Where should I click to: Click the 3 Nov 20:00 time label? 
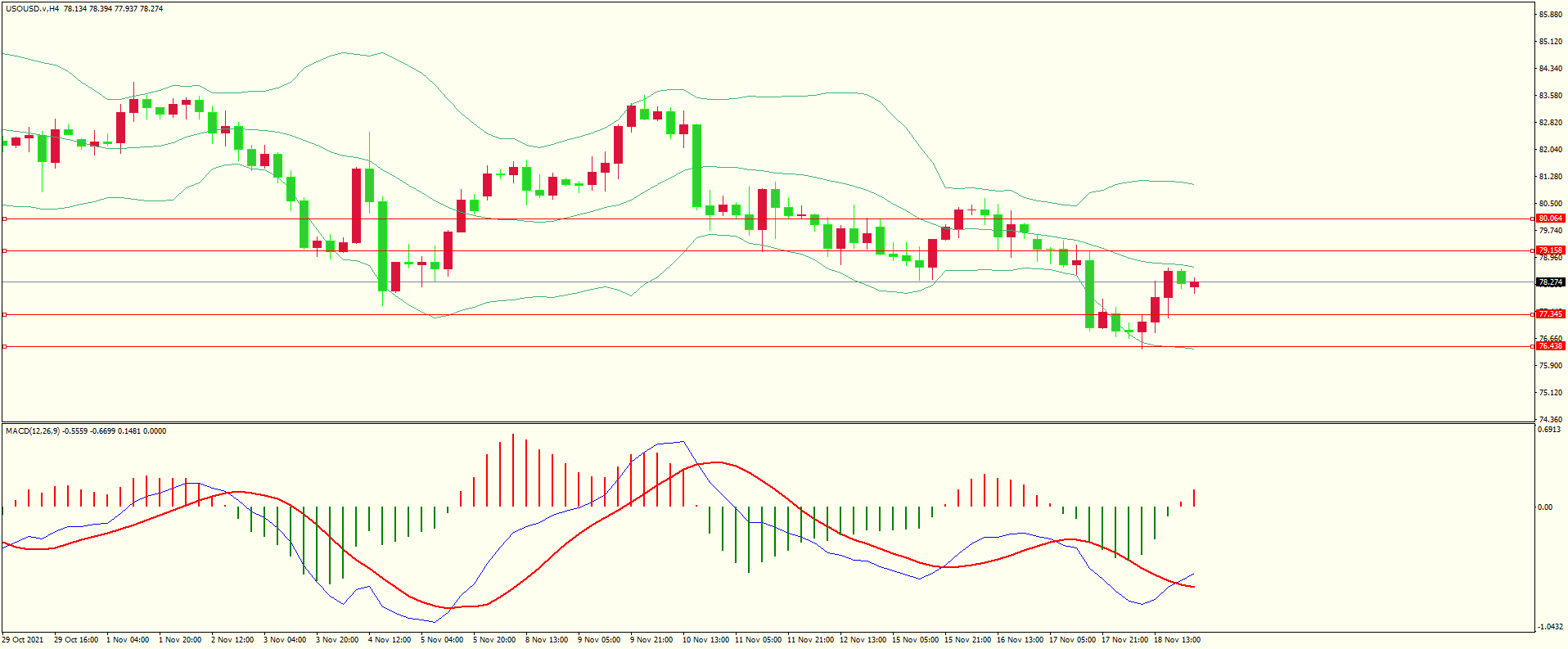[x=337, y=640]
